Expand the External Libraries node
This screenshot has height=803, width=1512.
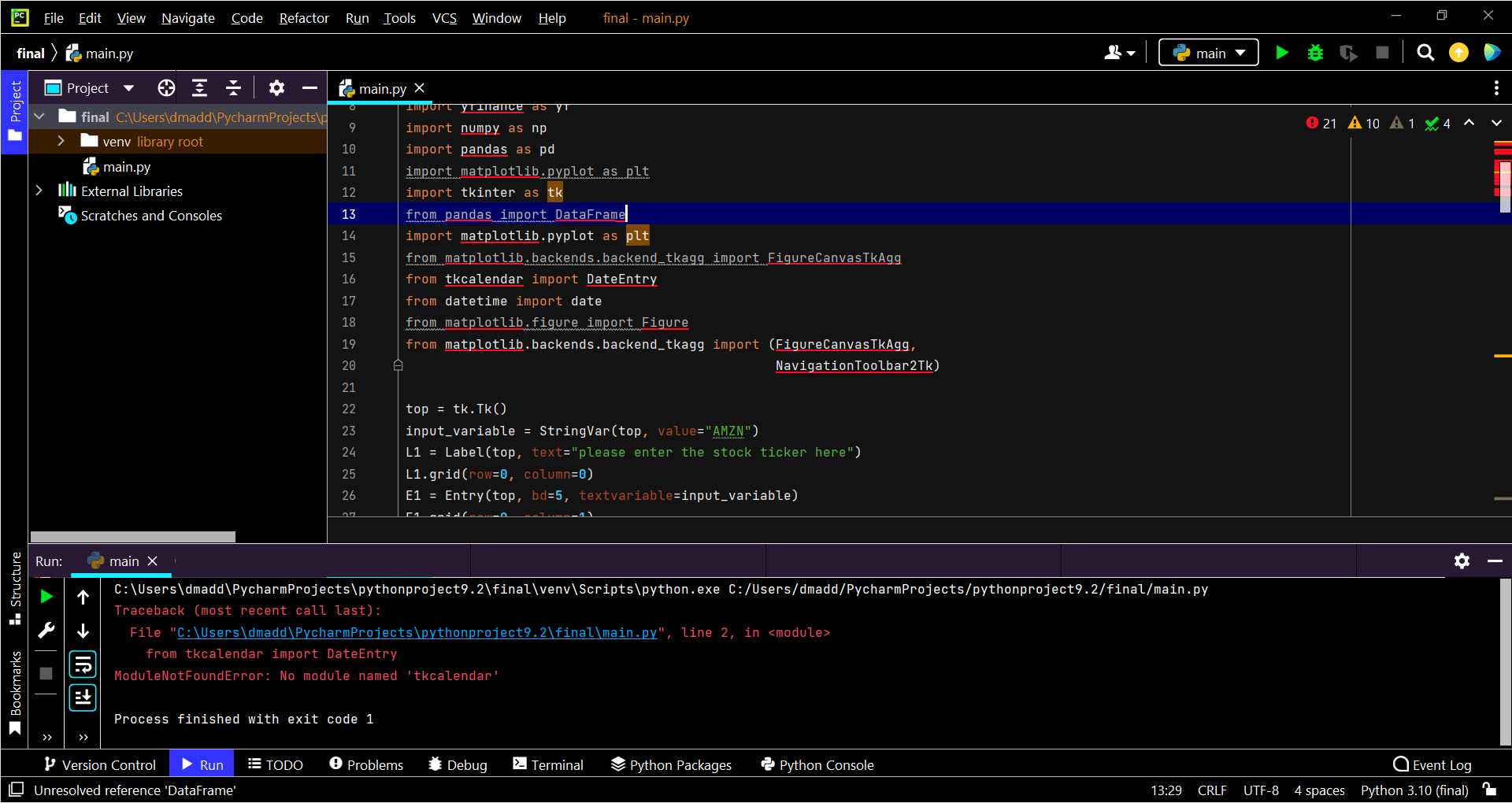click(x=39, y=190)
